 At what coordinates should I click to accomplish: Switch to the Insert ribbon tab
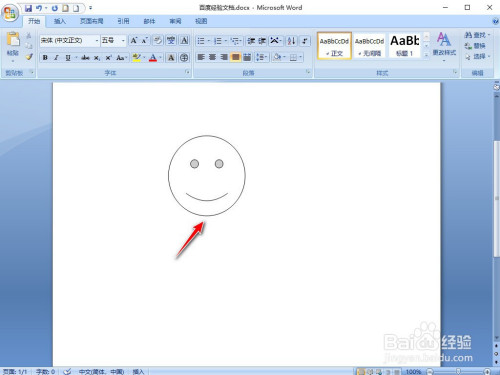pos(60,21)
